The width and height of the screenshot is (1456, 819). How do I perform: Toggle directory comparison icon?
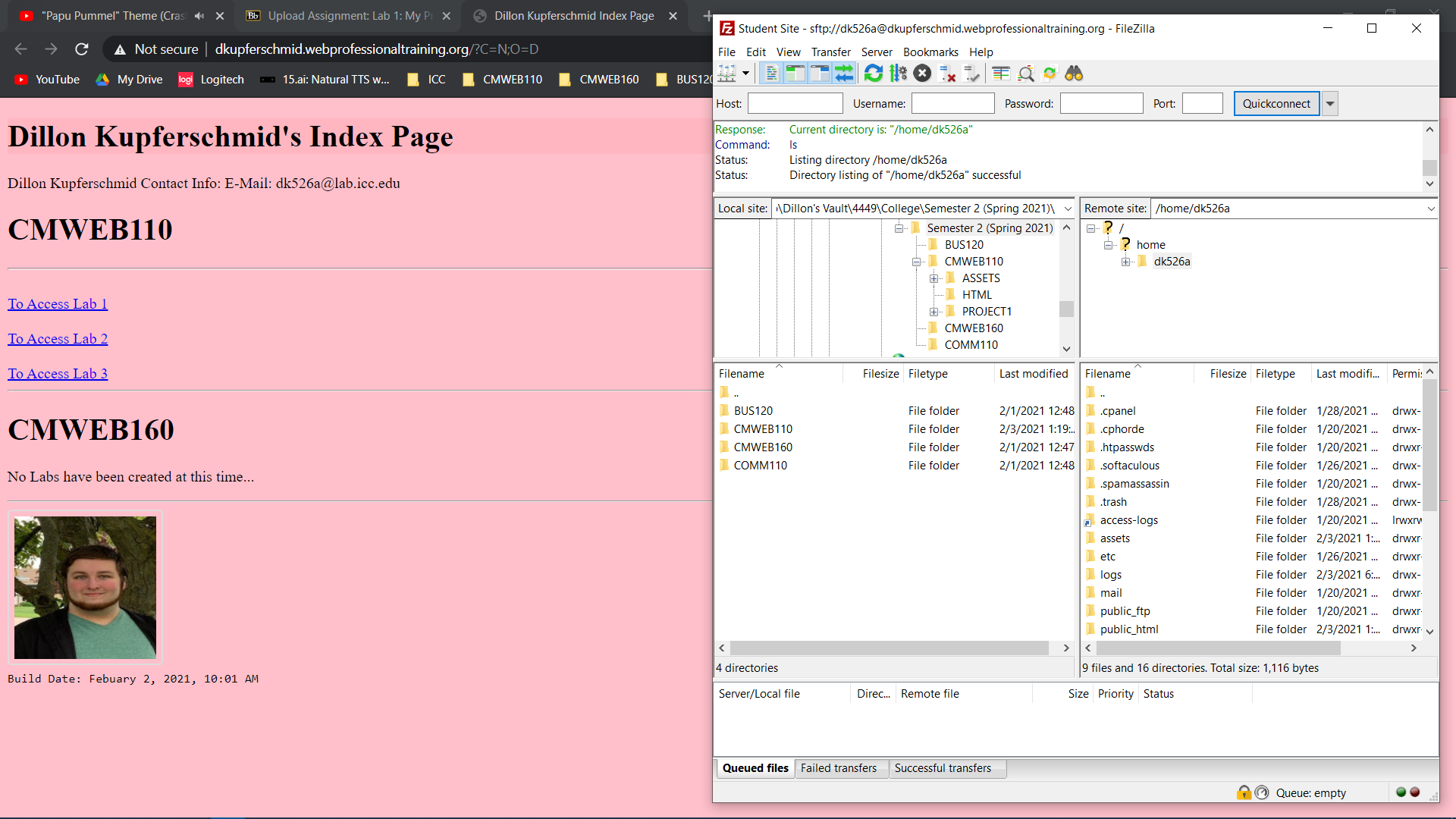point(1026,74)
